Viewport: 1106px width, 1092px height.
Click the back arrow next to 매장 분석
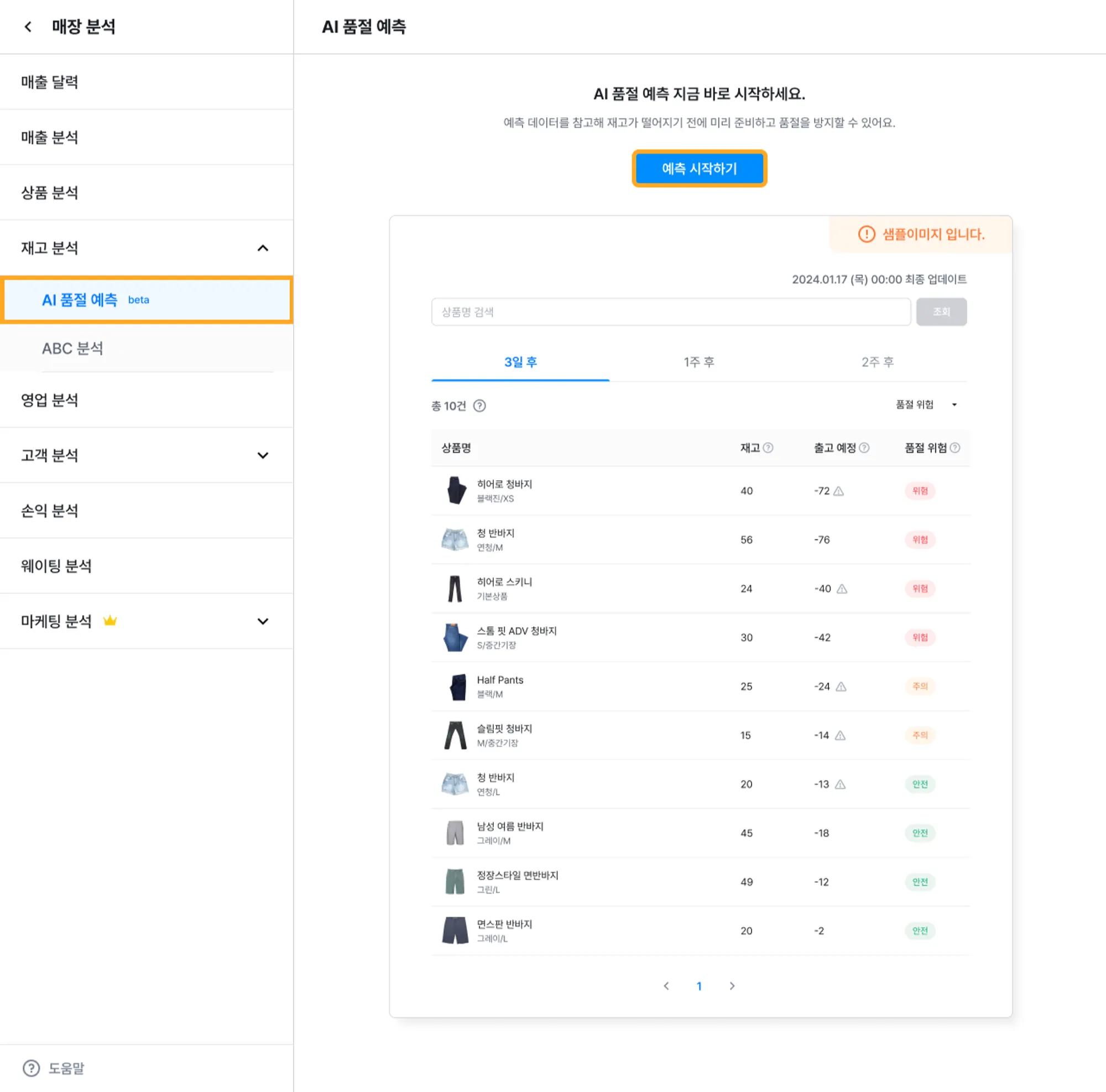(28, 27)
